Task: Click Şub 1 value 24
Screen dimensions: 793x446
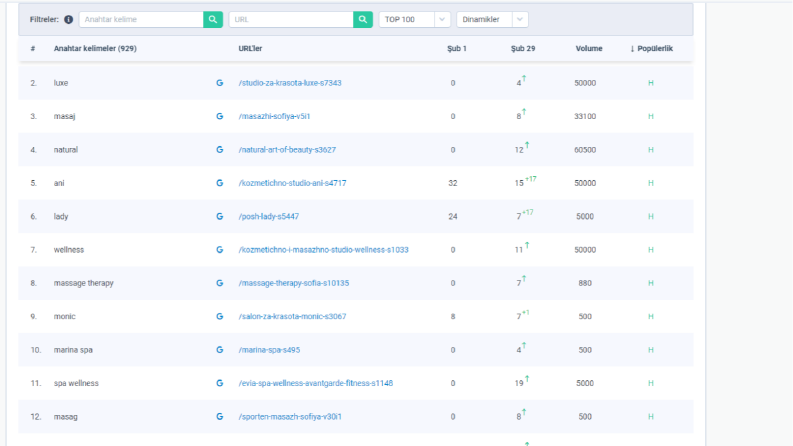Action: click(453, 216)
